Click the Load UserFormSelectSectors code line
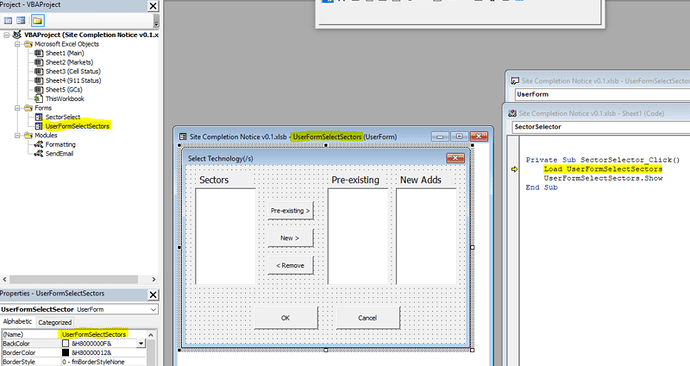The width and height of the screenshot is (690, 366). point(603,169)
